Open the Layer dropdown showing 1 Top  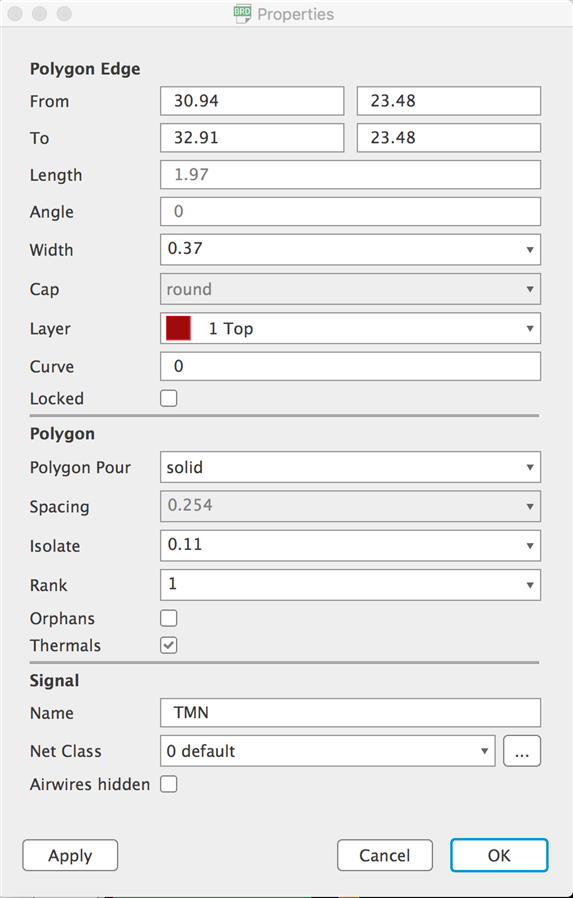click(350, 328)
